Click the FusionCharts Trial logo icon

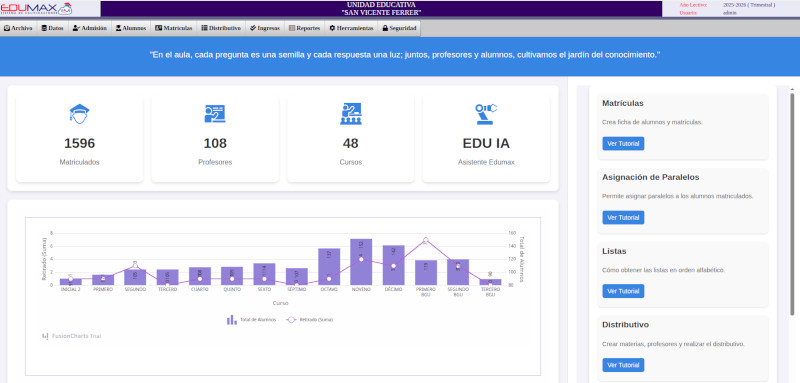click(x=45, y=336)
